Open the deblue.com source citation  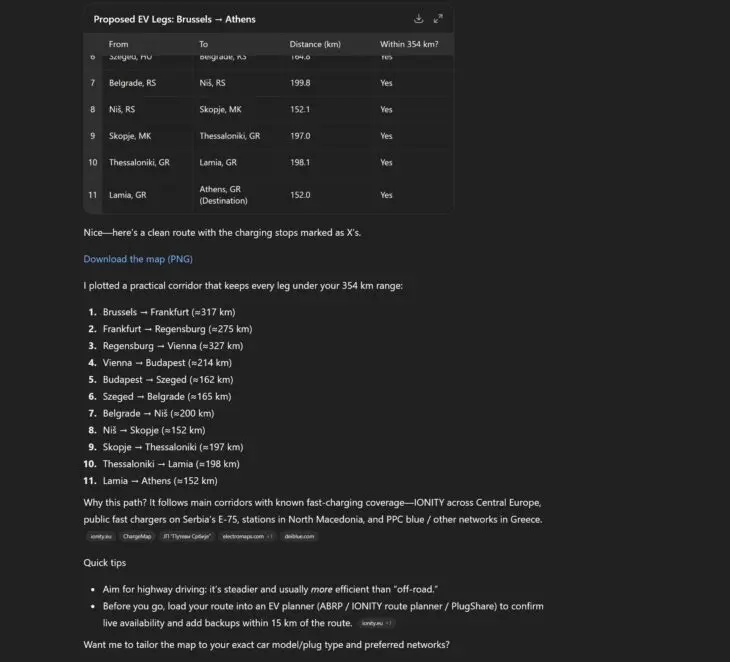point(299,537)
